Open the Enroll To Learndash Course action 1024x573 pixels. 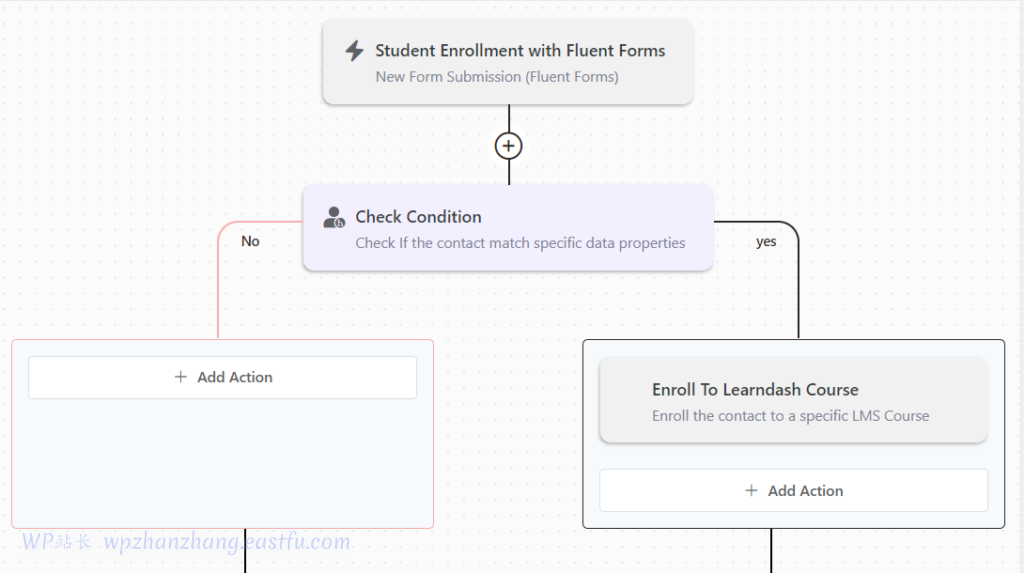click(755, 390)
